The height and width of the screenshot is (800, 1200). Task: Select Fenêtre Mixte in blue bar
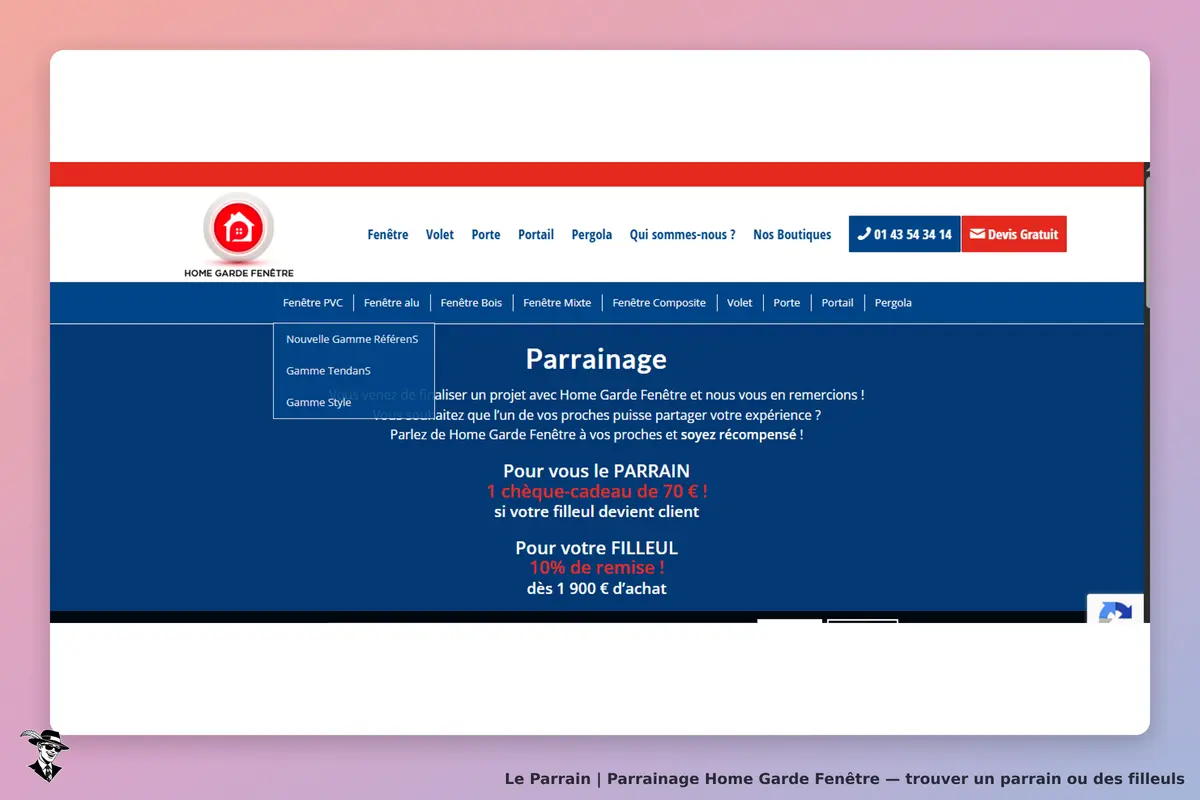(x=557, y=302)
